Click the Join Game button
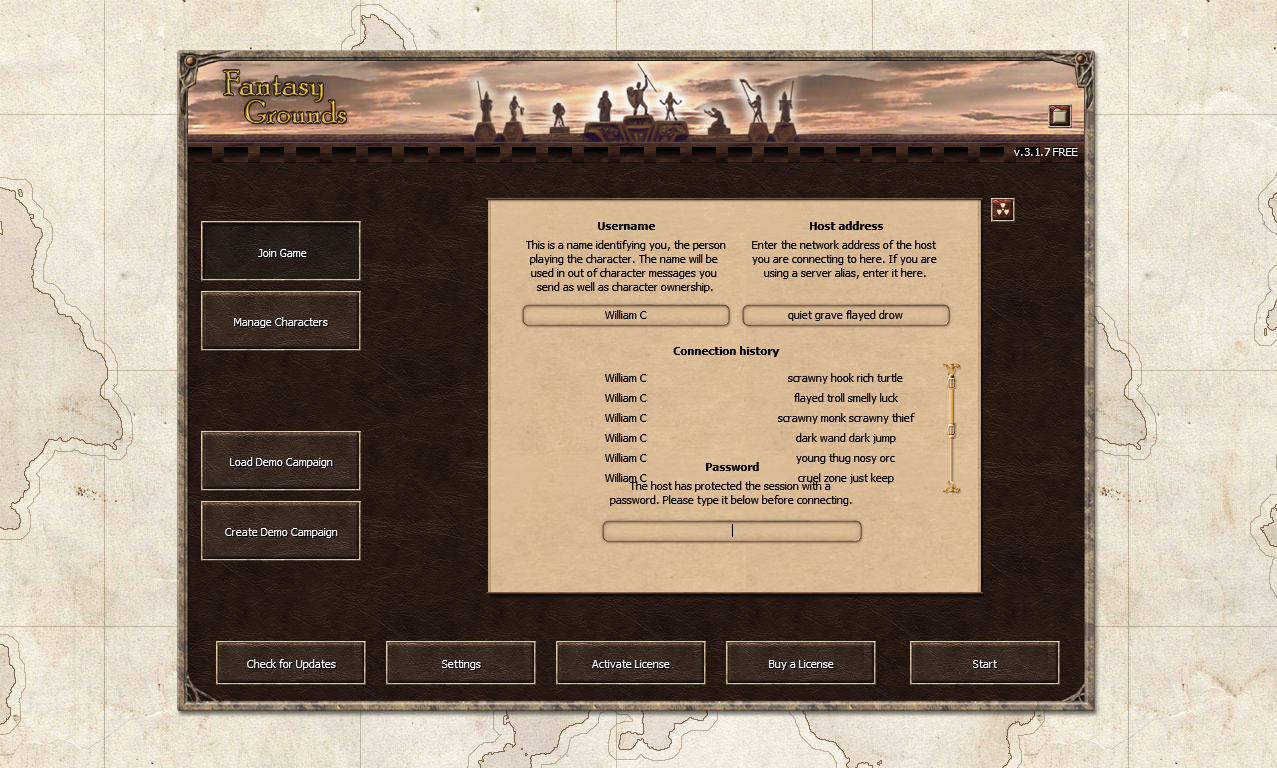The height and width of the screenshot is (768, 1277). (x=281, y=252)
